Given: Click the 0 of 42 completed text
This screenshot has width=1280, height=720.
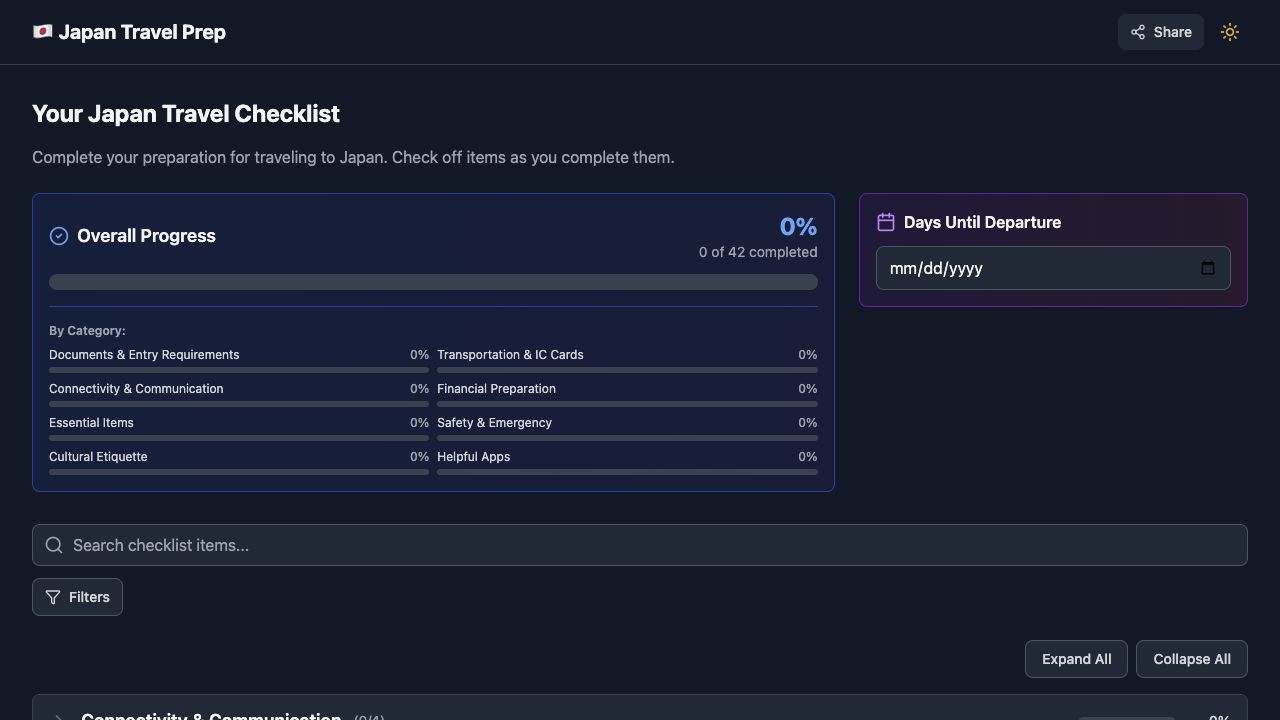Looking at the screenshot, I should click(x=758, y=252).
